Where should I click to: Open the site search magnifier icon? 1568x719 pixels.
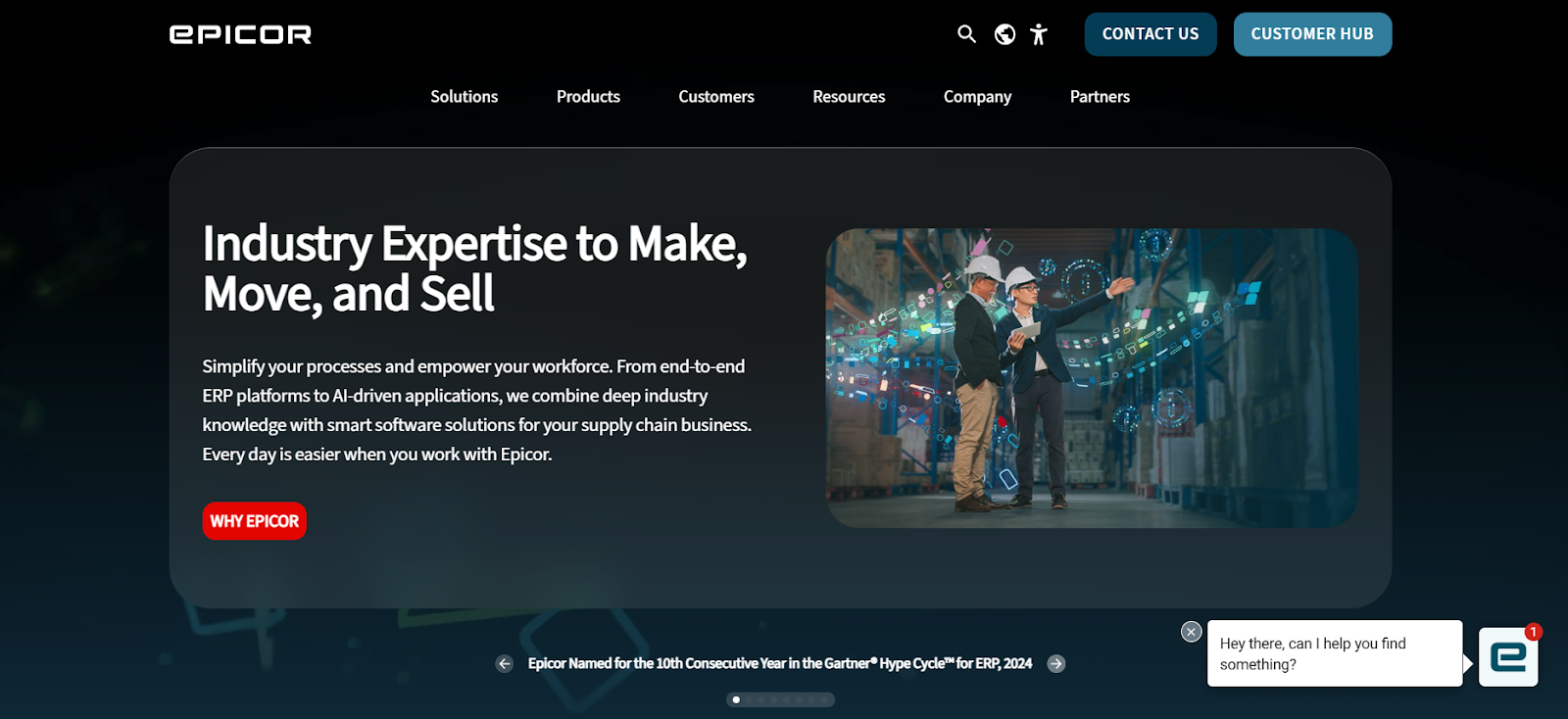(x=966, y=34)
